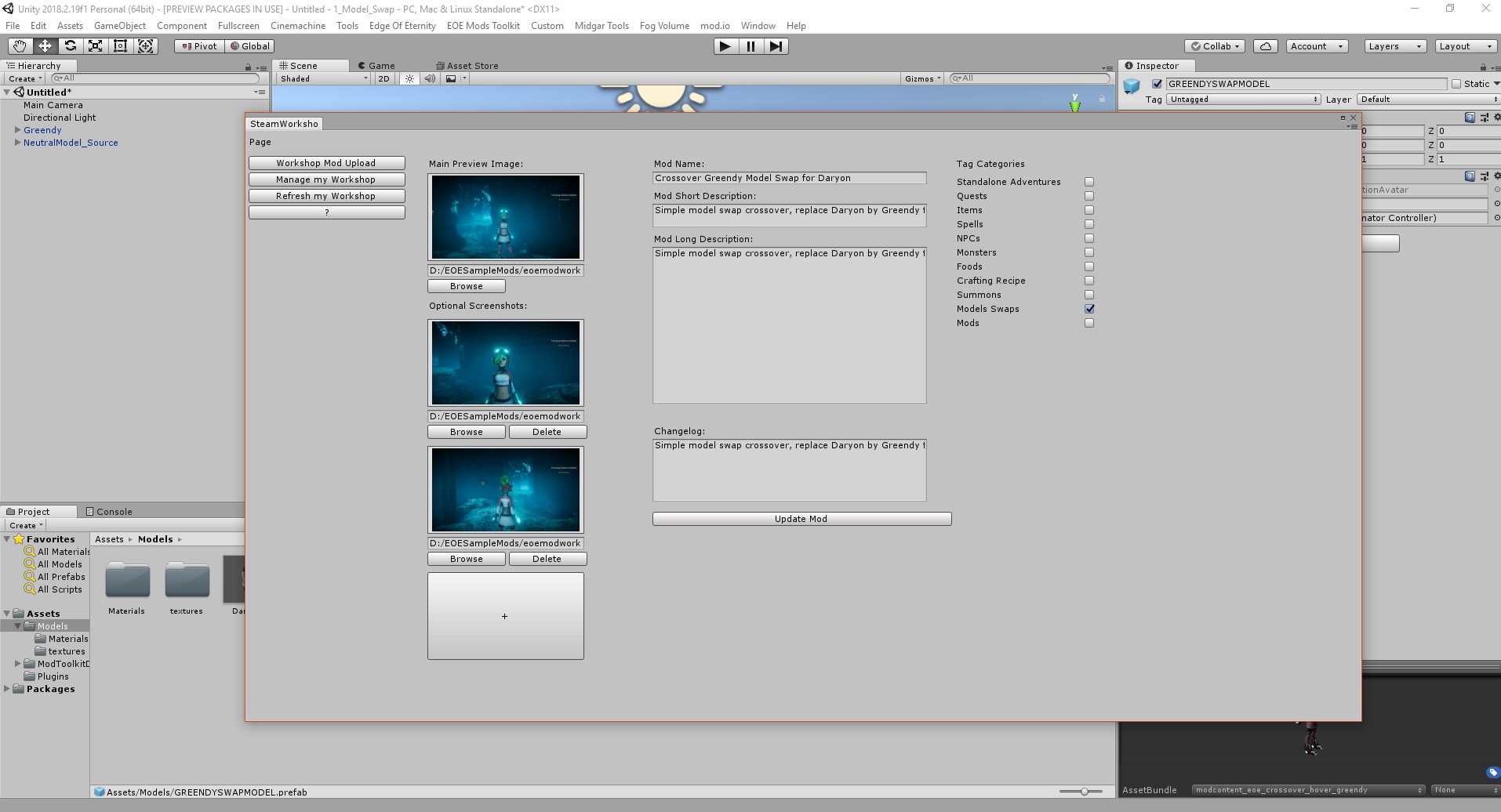
Task: Select the Hand tool in toolbar
Action: click(20, 46)
